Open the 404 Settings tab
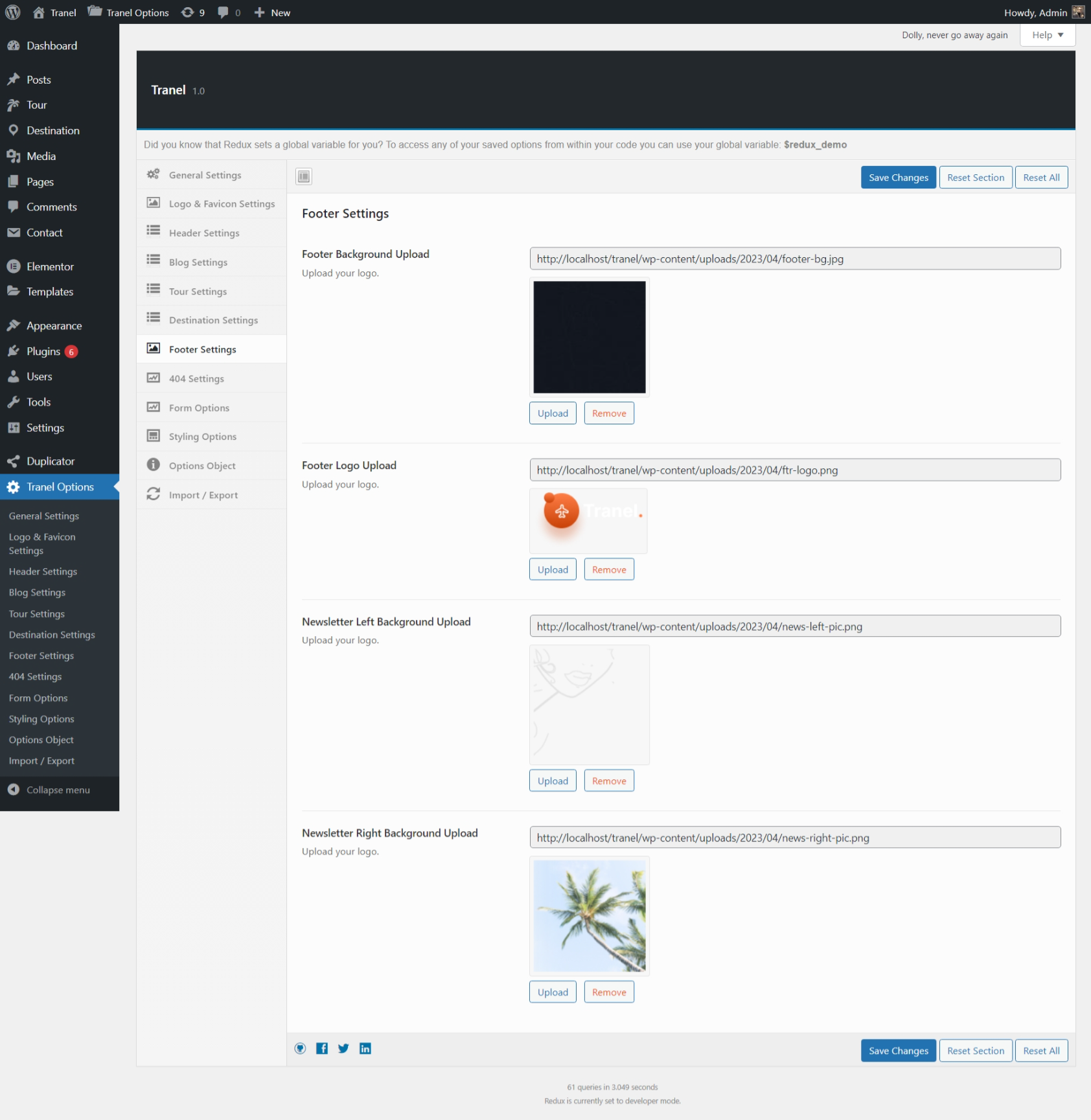Image resolution: width=1091 pixels, height=1120 pixels. 212,378
